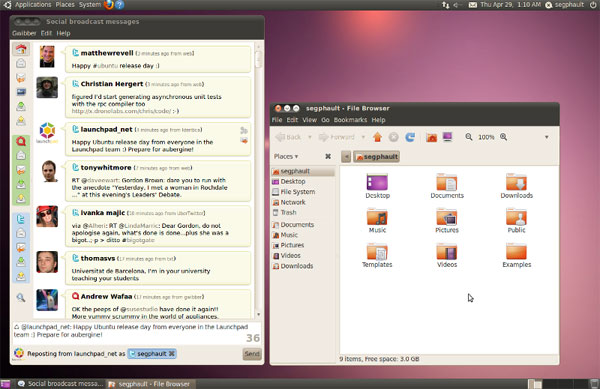
Task: Open the Gwibber menu
Action: pyautogui.click(x=24, y=33)
